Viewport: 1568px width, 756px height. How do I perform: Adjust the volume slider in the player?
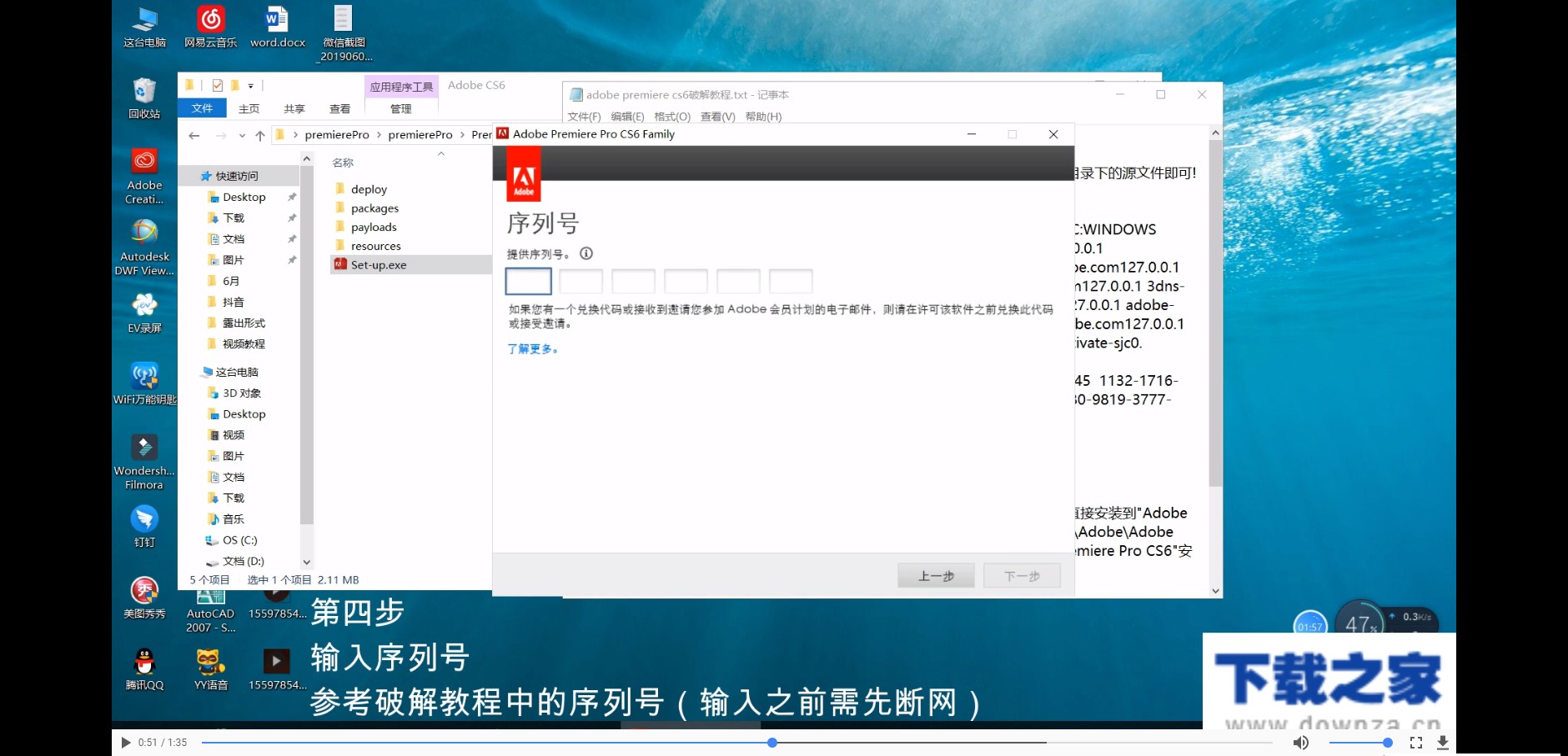click(1359, 742)
